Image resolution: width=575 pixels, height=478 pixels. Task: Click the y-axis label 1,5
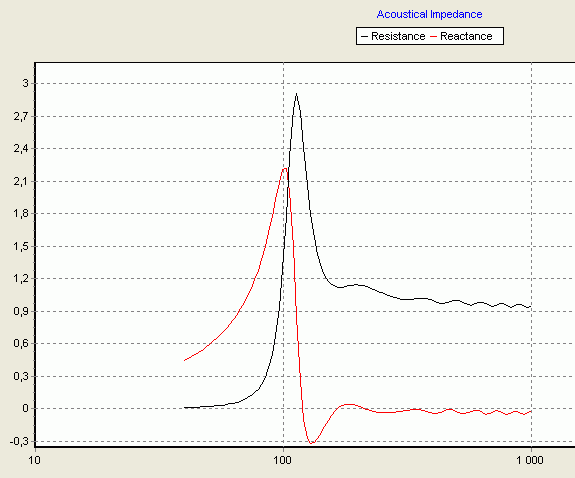21,246
